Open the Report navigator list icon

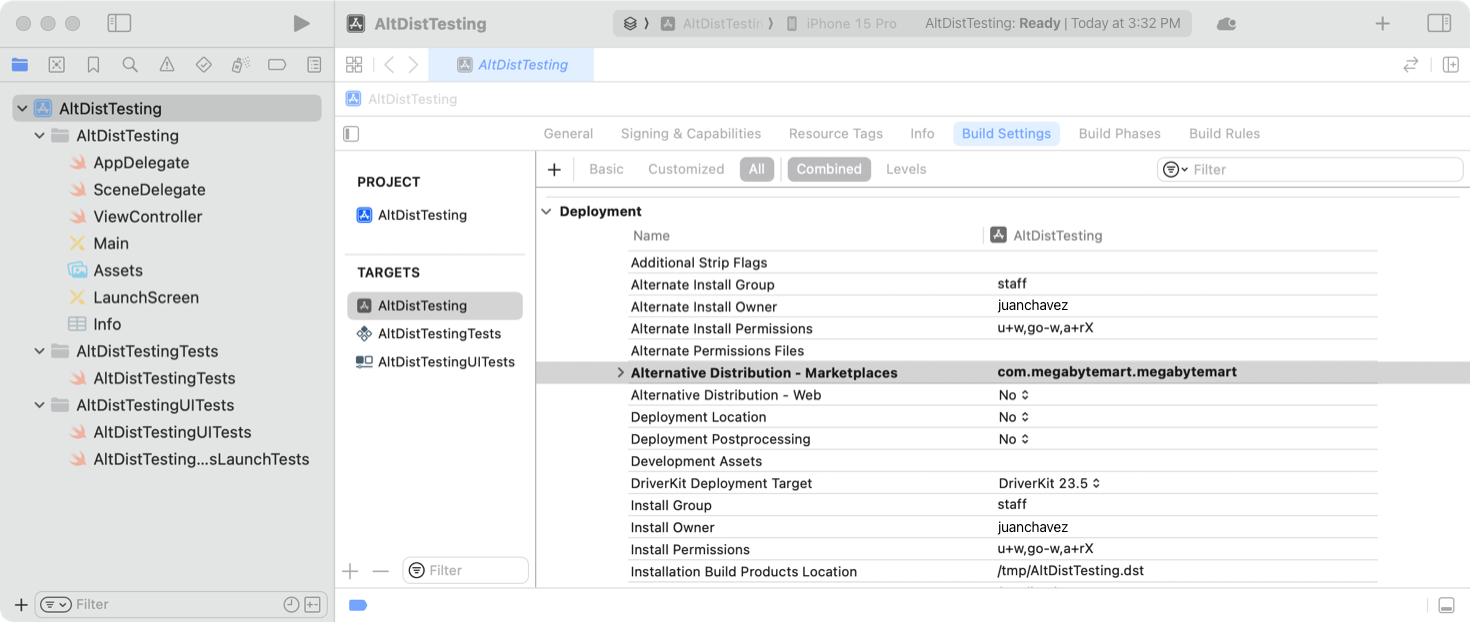(x=313, y=63)
